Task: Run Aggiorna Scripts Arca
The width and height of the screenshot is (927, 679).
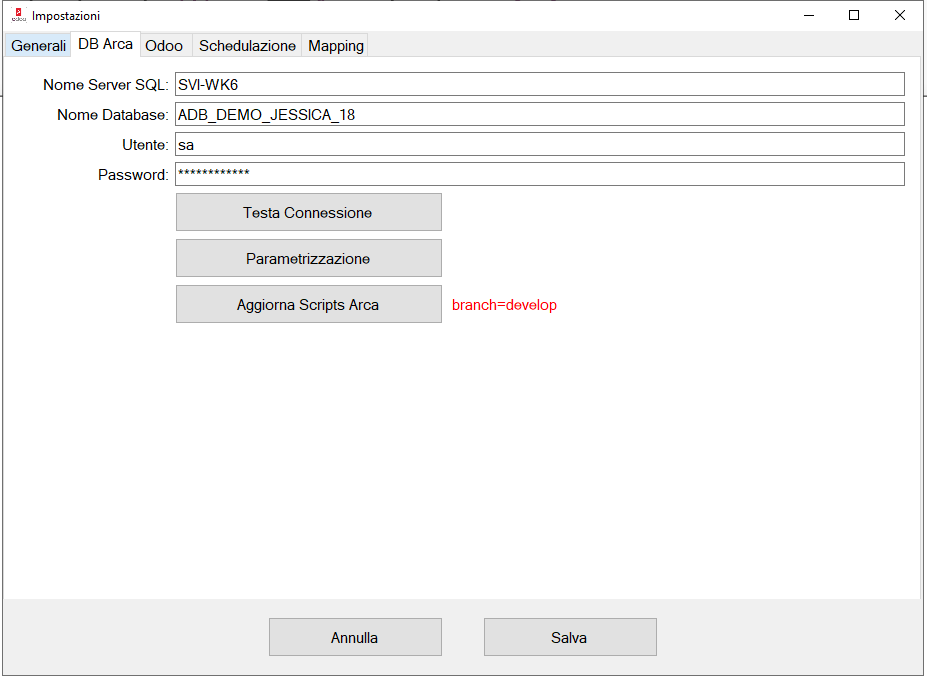Action: tap(308, 305)
